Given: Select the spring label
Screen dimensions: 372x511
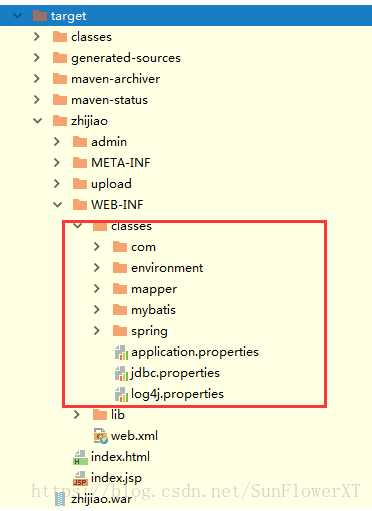Looking at the screenshot, I should 149,331.
